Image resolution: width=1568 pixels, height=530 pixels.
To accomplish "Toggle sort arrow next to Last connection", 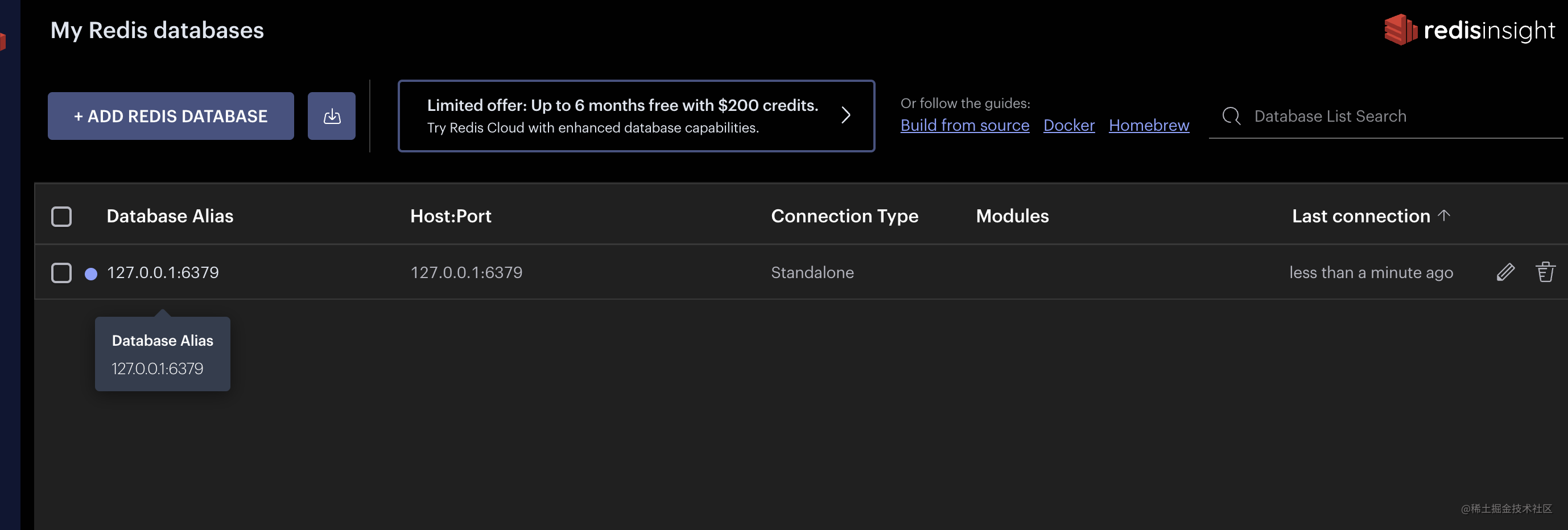I will (1444, 216).
